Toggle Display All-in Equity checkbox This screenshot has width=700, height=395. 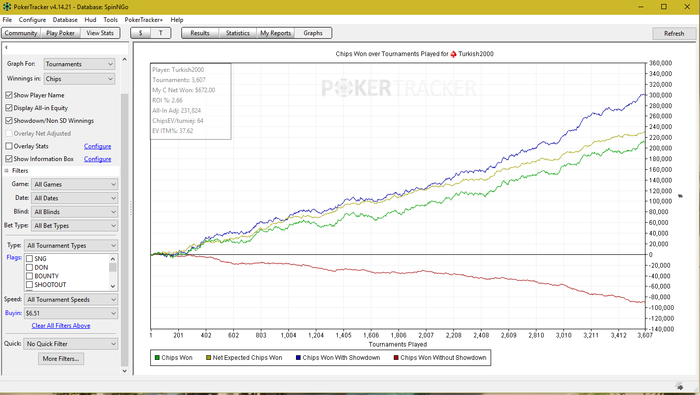[8, 108]
